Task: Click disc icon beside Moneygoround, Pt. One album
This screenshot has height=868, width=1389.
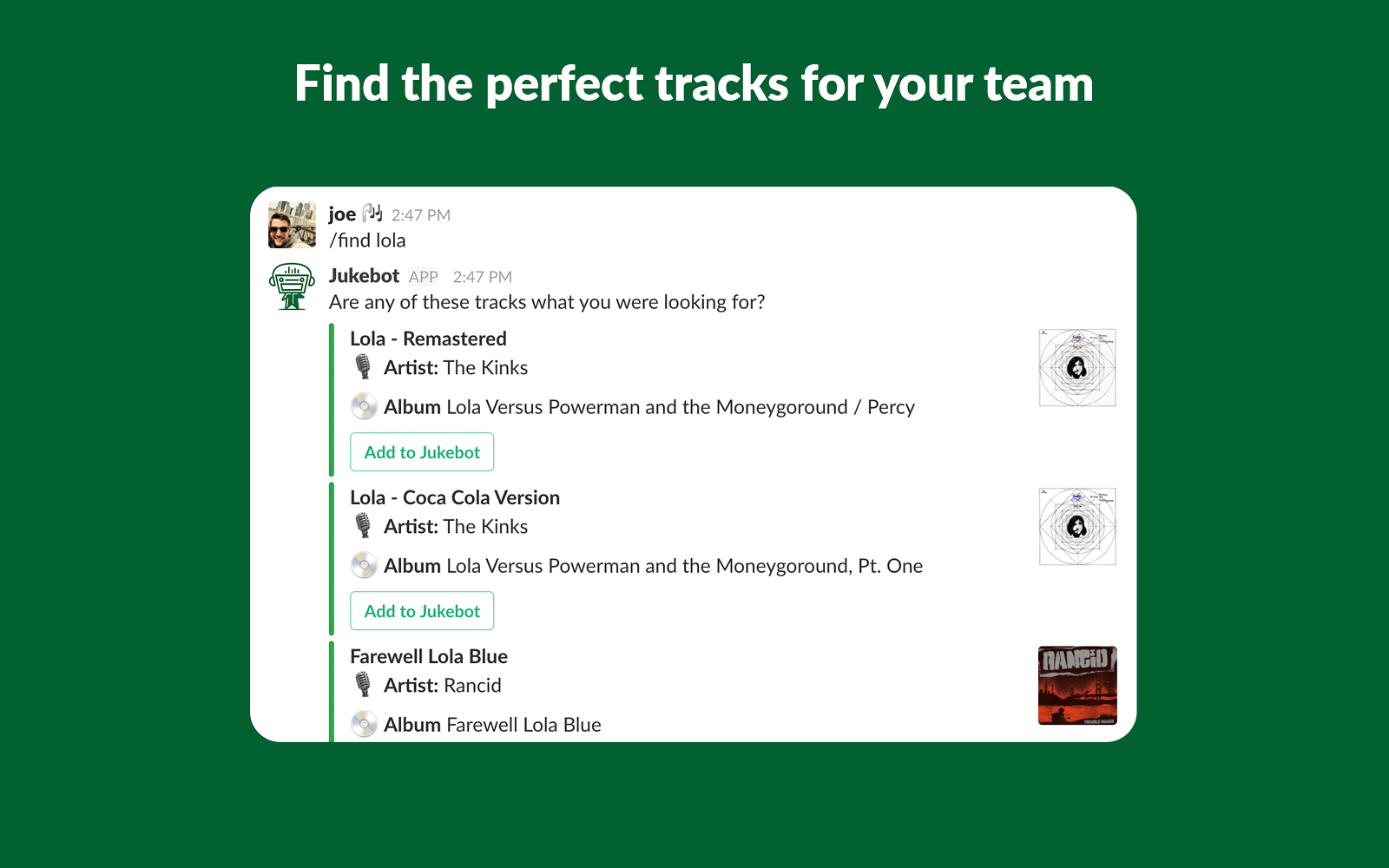Action: tap(365, 565)
